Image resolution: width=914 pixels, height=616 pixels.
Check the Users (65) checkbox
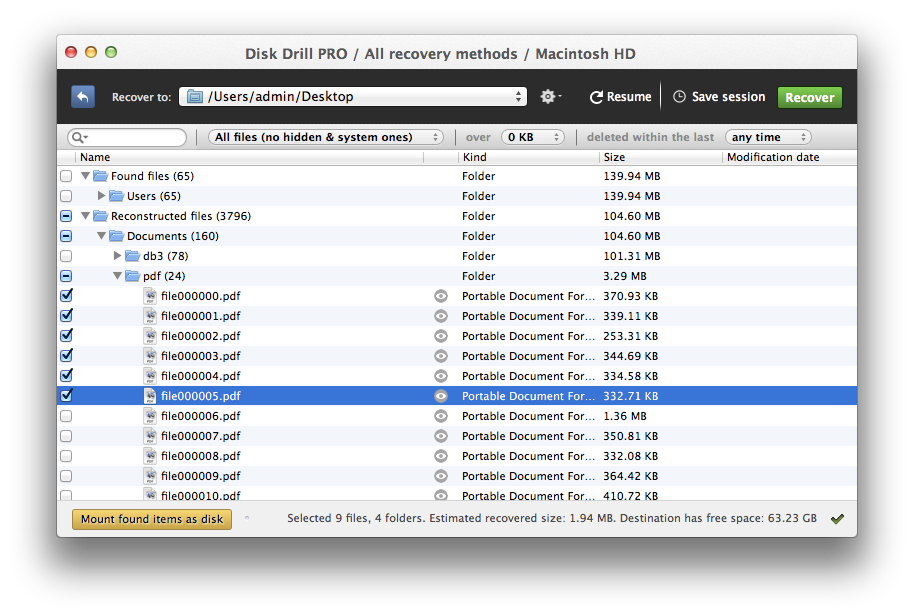point(66,196)
